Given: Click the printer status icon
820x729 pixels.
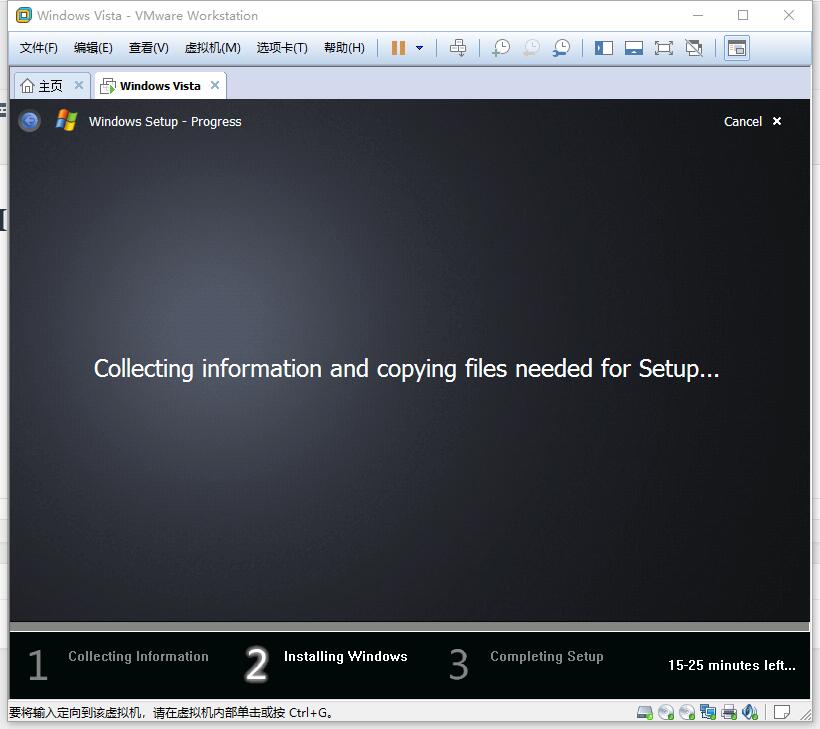Looking at the screenshot, I should (x=728, y=712).
